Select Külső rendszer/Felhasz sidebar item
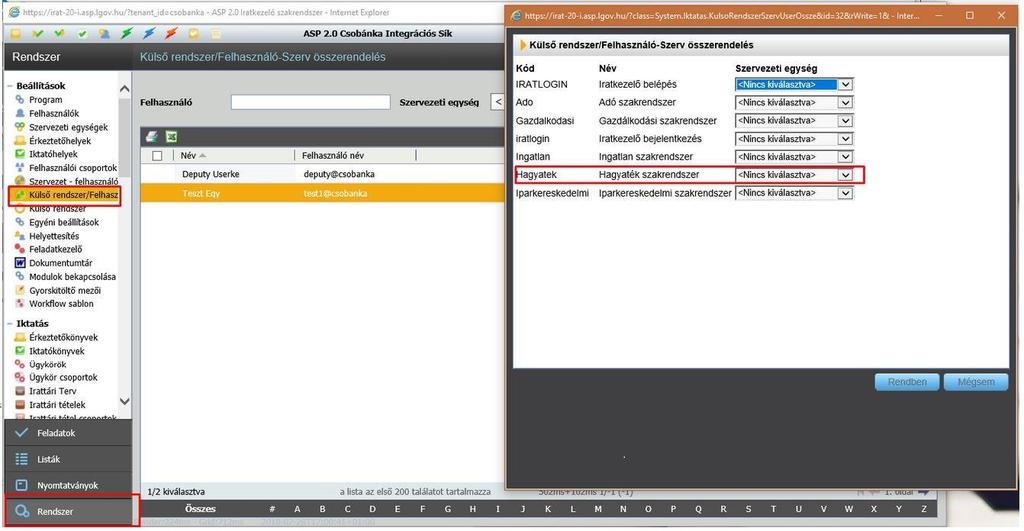Screen dimensions: 1024x531 pyautogui.click(x=74, y=195)
